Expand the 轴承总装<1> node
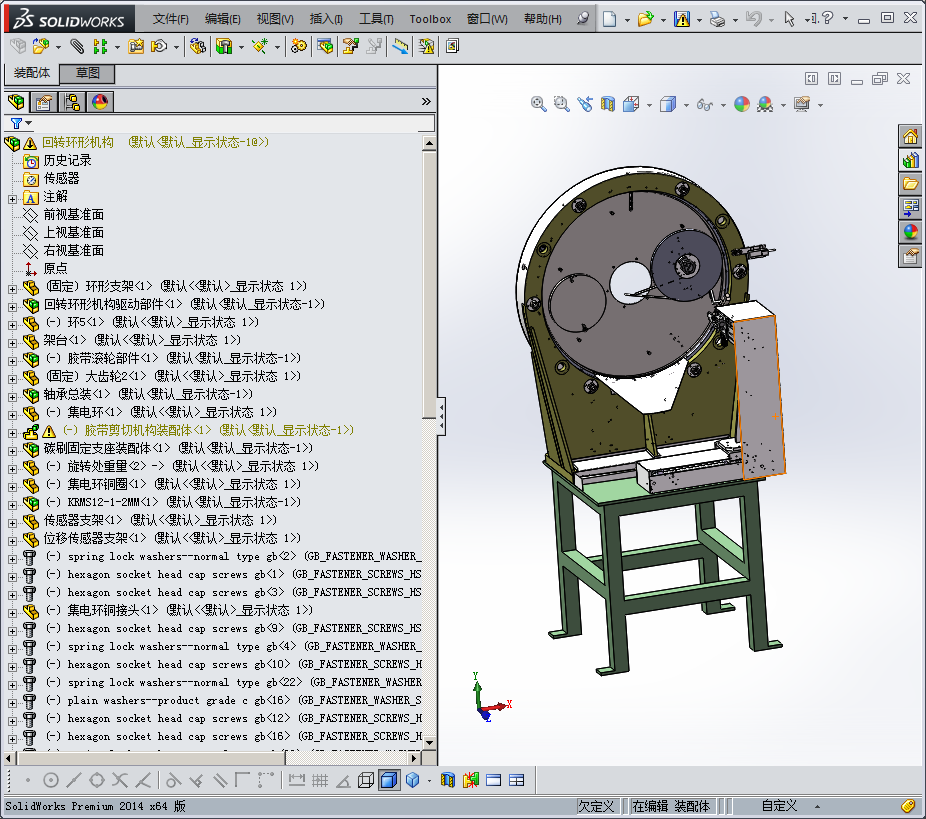 click(12, 397)
